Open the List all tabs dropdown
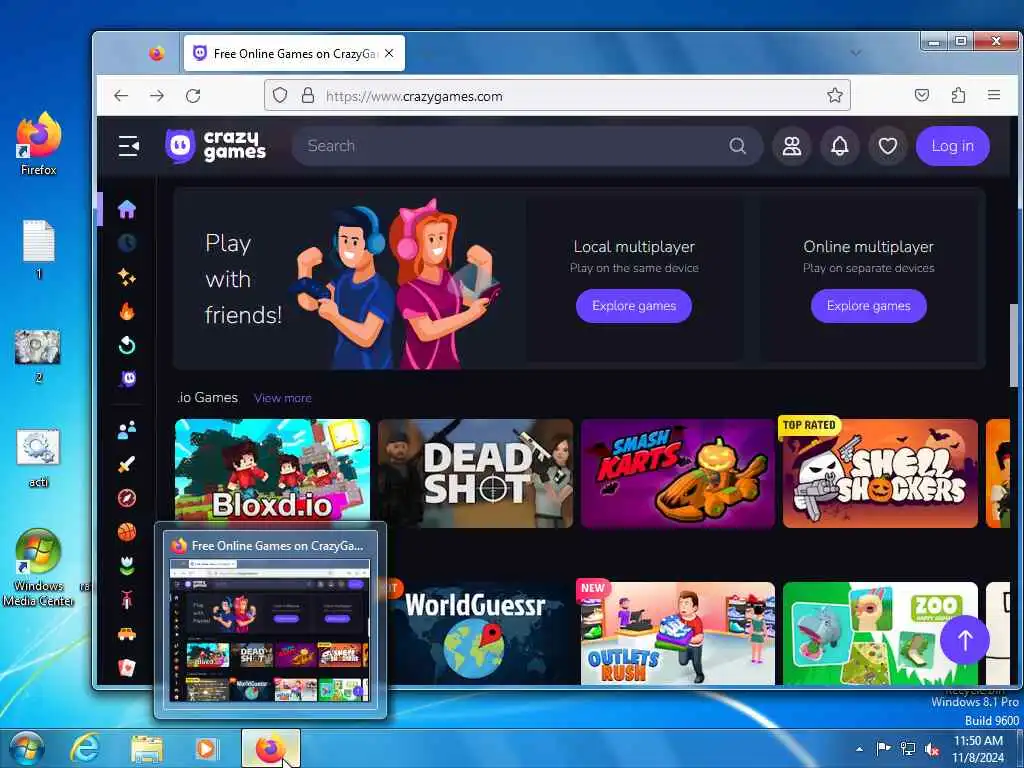The width and height of the screenshot is (1024, 768). pyautogui.click(x=856, y=53)
